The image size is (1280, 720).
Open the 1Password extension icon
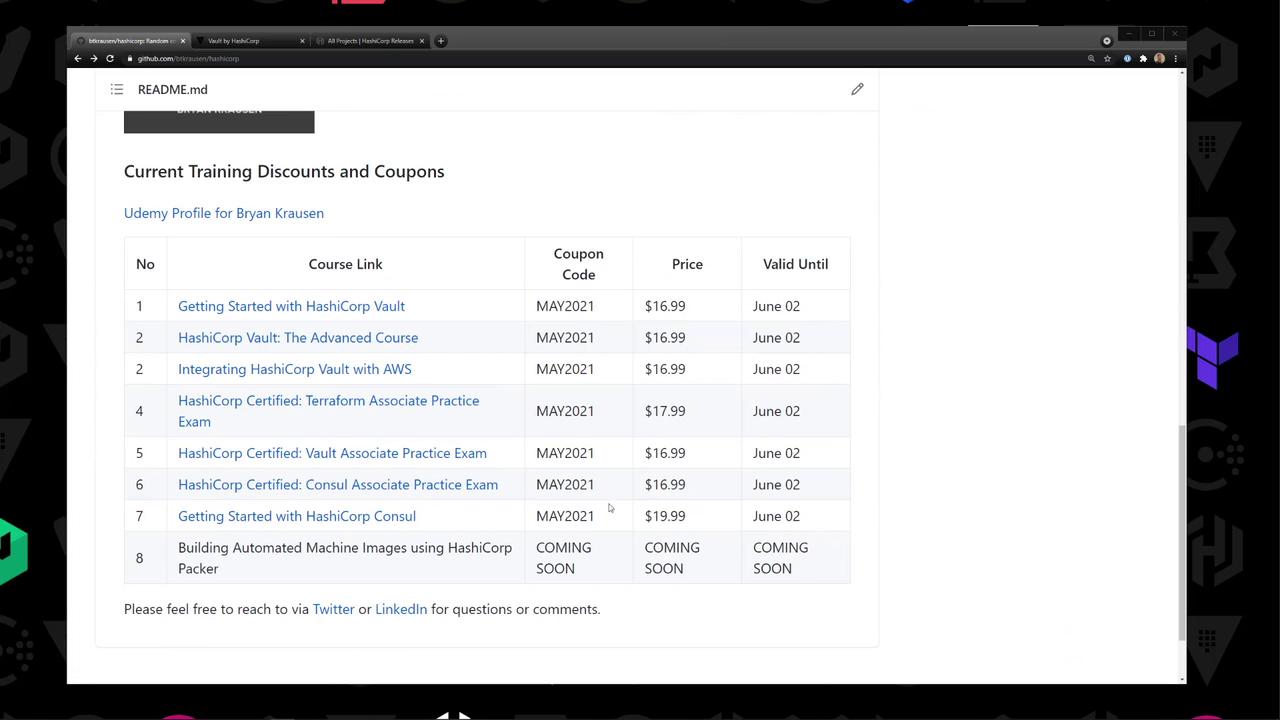tap(1127, 59)
